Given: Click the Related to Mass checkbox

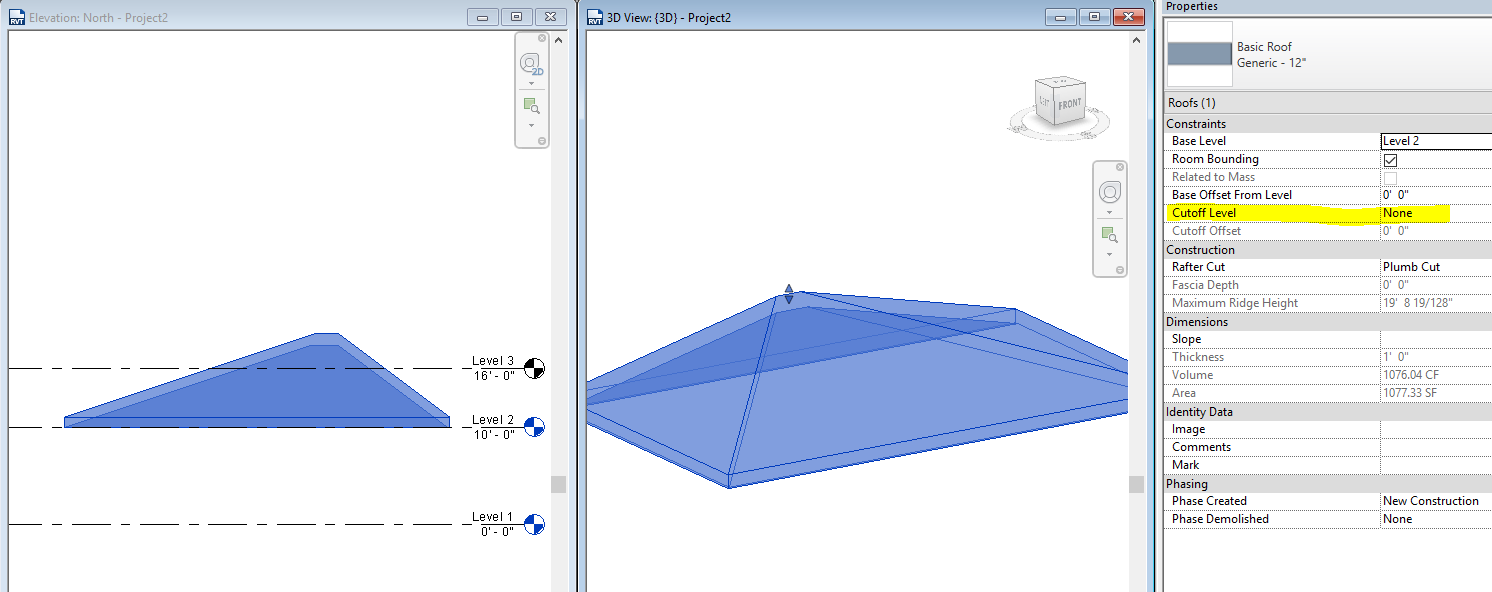Looking at the screenshot, I should [1390, 176].
